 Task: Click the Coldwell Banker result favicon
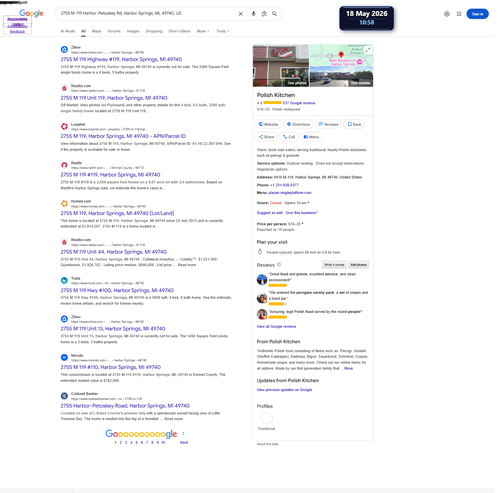64,396
